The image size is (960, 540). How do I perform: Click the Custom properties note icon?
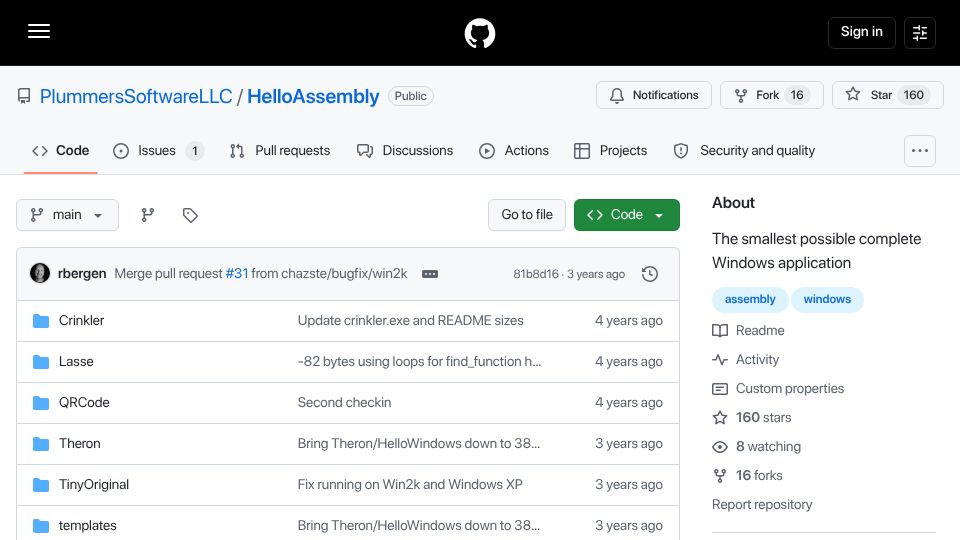pos(720,389)
